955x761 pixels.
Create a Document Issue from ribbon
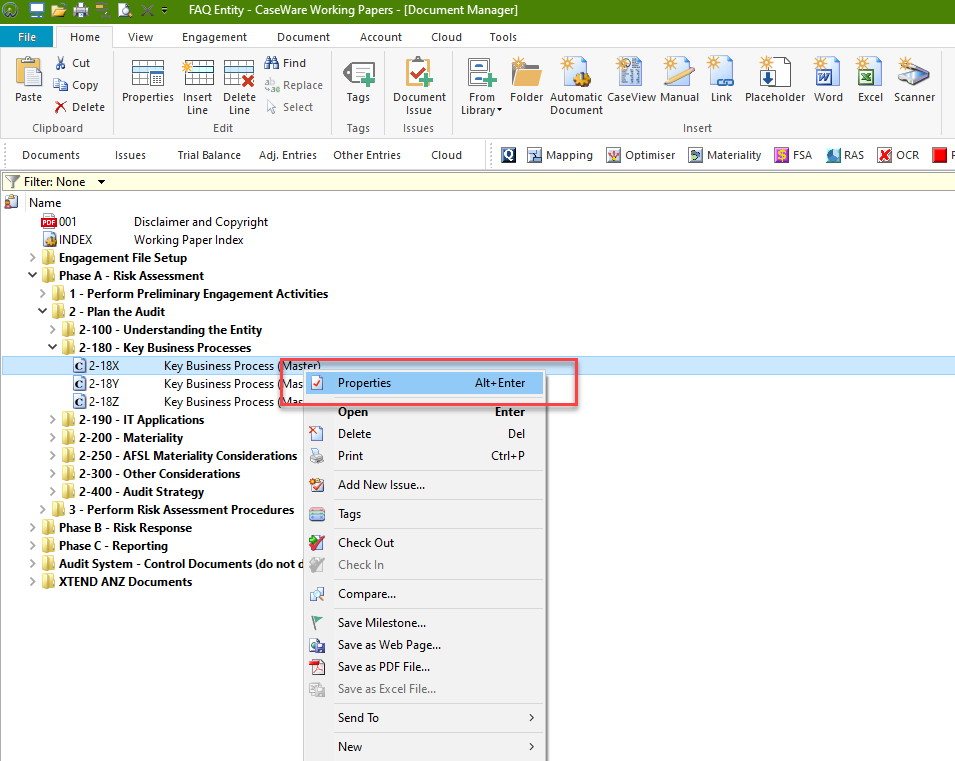419,86
